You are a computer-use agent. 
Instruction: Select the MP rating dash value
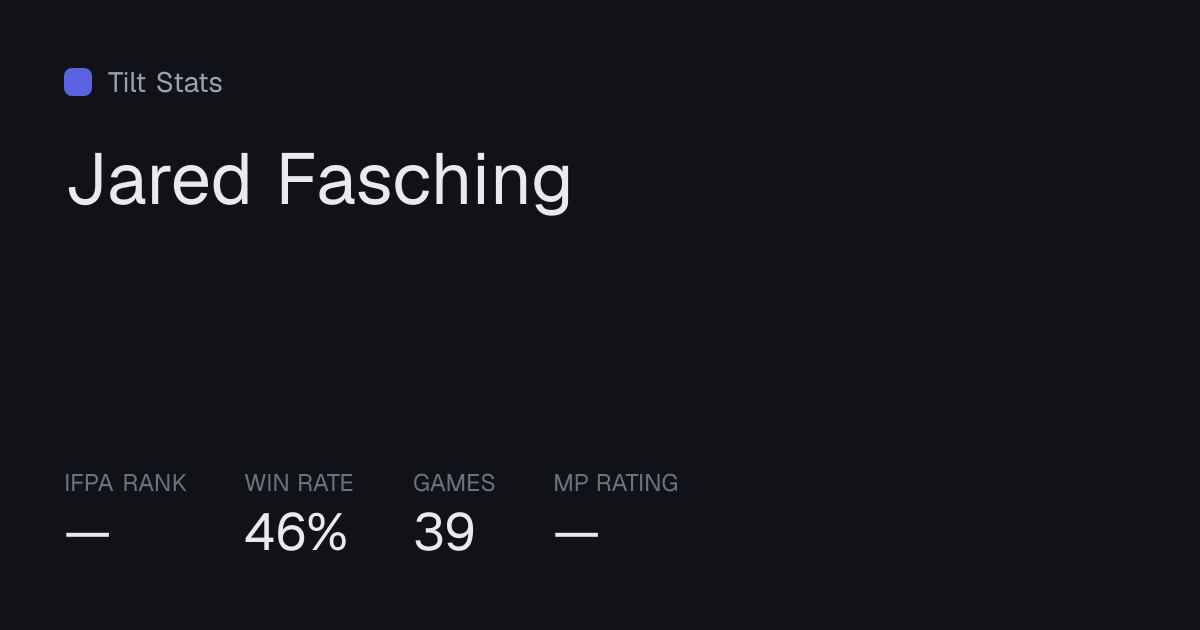[x=576, y=535]
